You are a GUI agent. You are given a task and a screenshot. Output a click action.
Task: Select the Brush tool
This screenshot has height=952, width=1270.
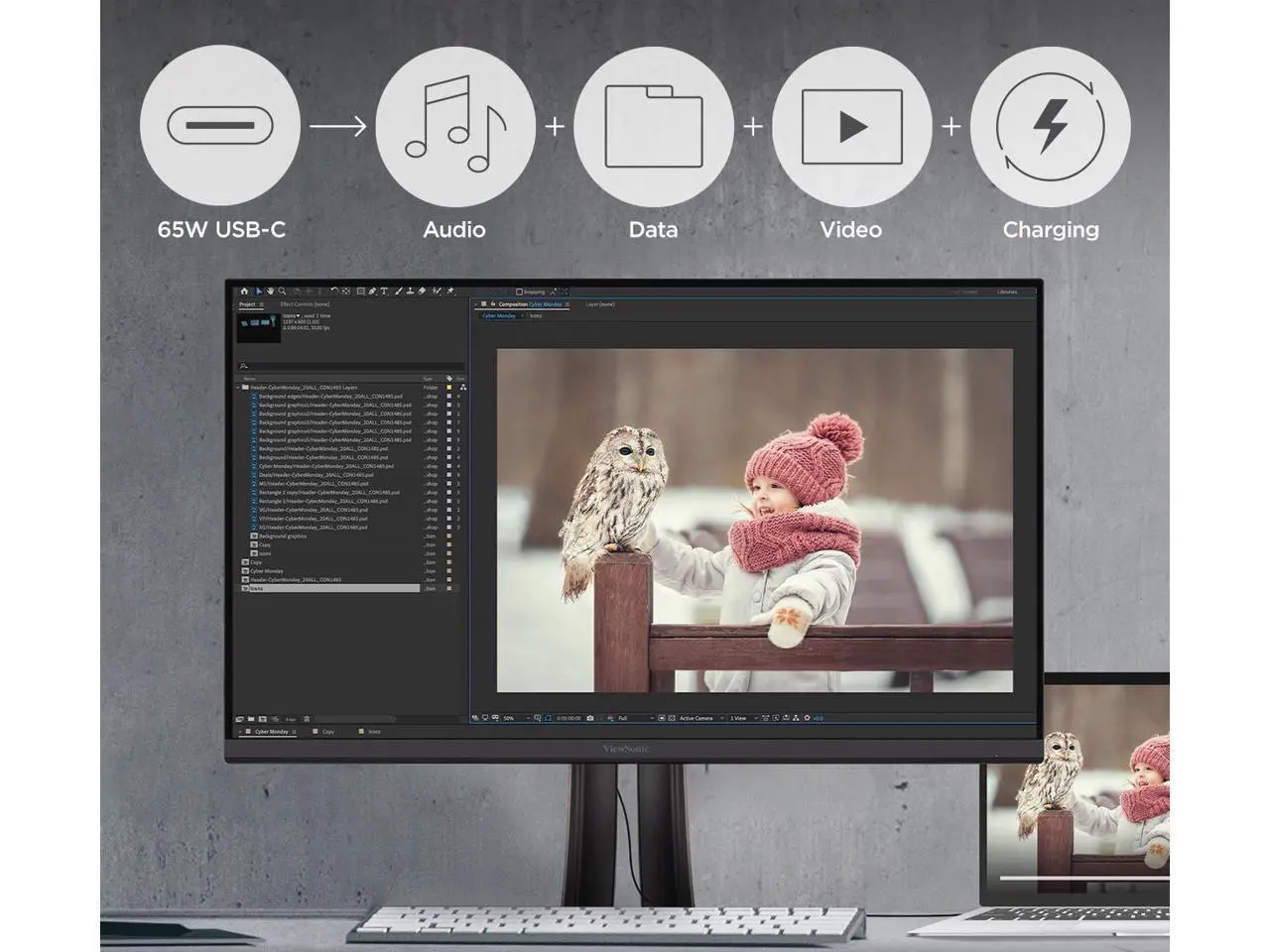pos(398,292)
